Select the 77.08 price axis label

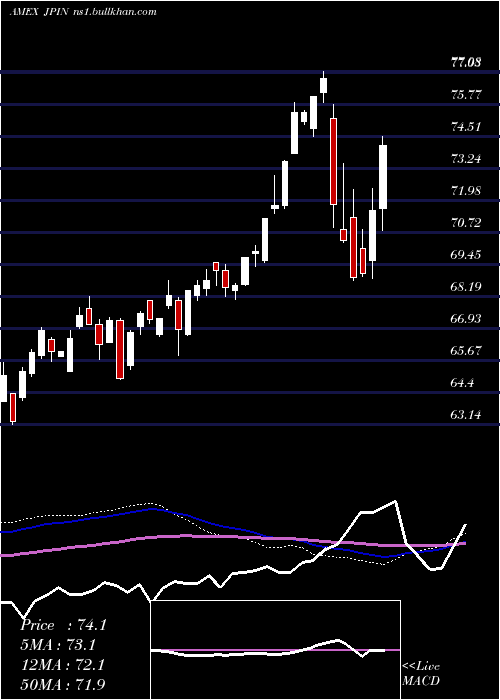[466, 62]
